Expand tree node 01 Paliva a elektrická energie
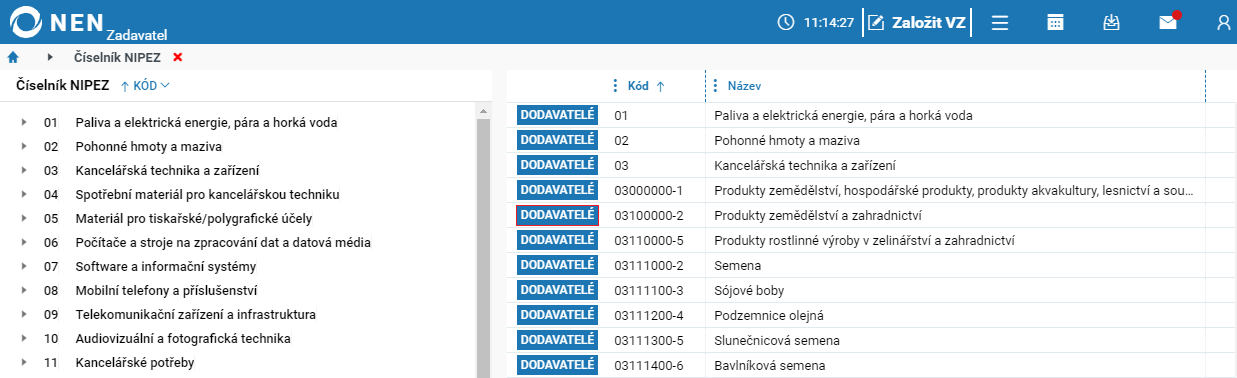 (24, 123)
